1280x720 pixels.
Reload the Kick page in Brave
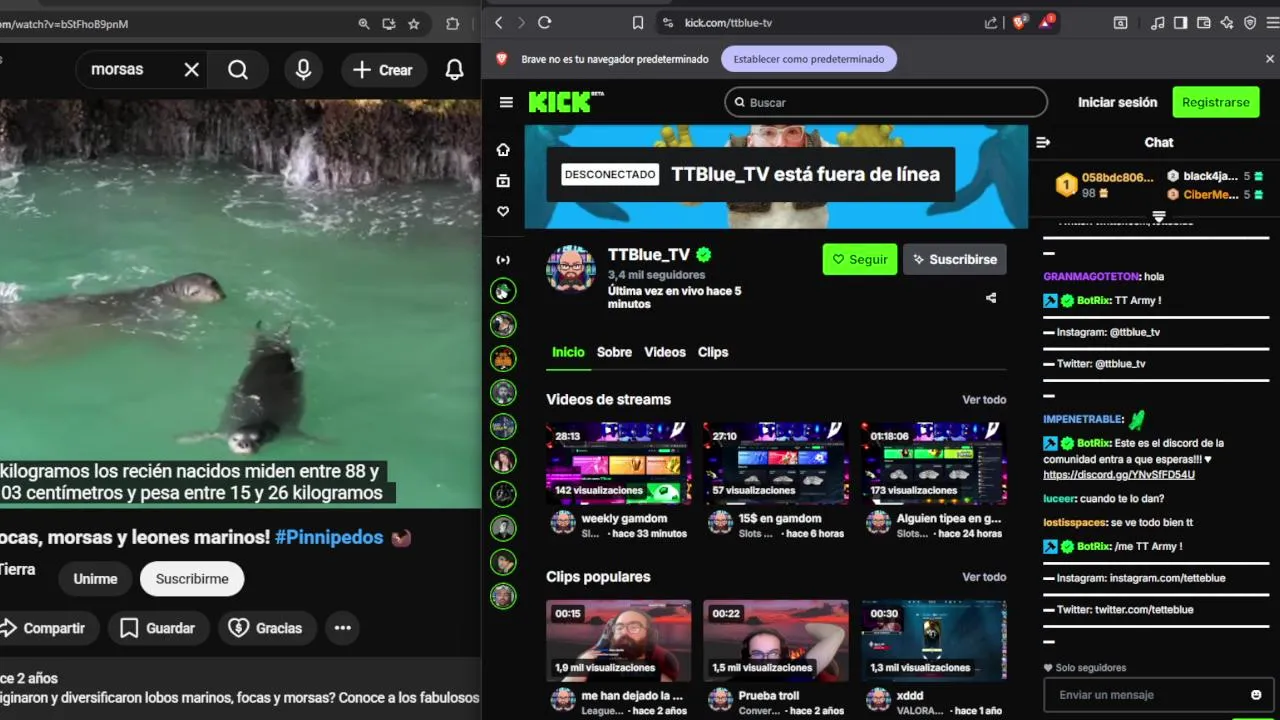(x=545, y=23)
